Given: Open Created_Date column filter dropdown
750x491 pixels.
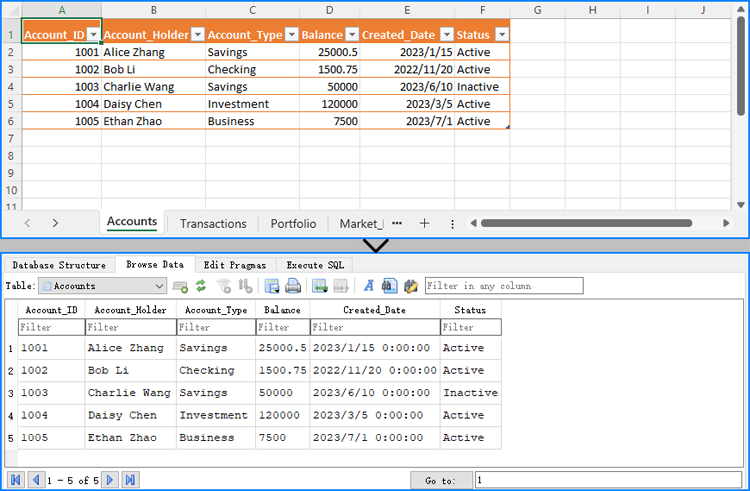Looking at the screenshot, I should (x=447, y=34).
